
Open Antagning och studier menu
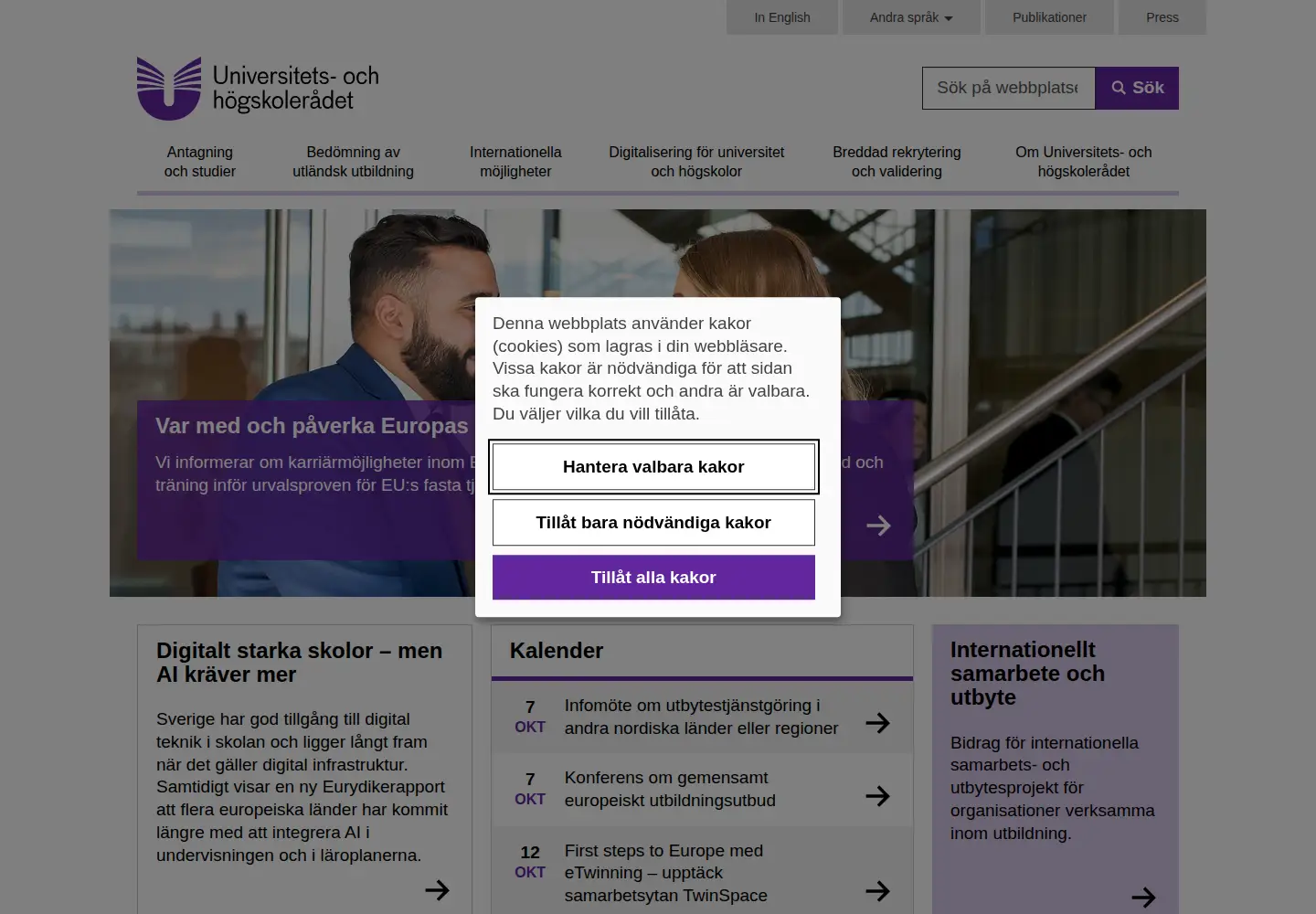(200, 162)
